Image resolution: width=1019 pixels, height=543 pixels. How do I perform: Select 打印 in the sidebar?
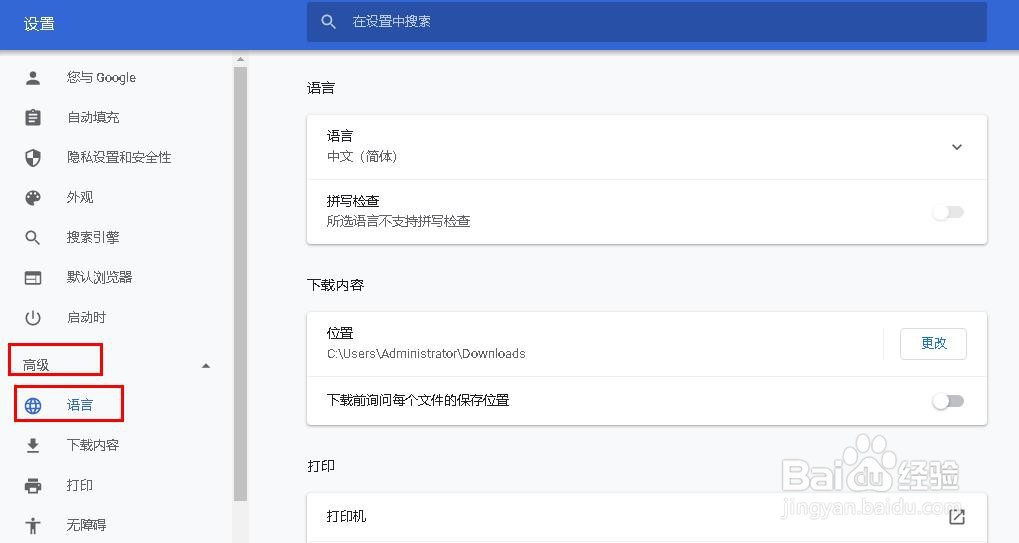pos(80,485)
